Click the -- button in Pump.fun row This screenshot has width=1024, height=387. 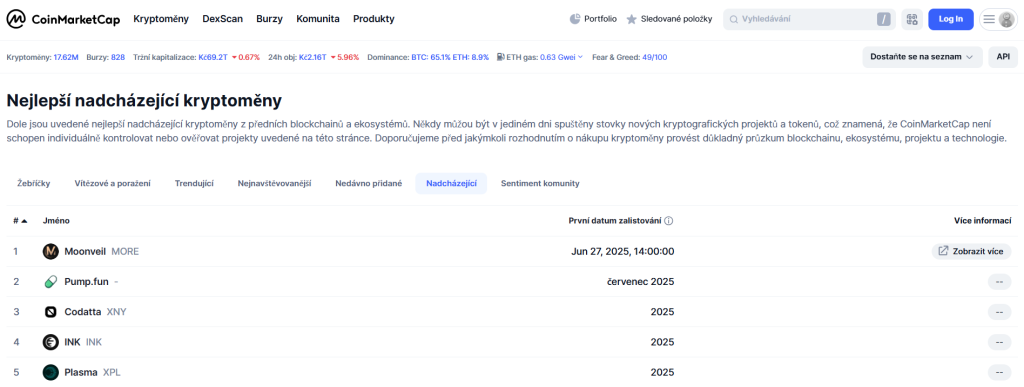click(999, 282)
